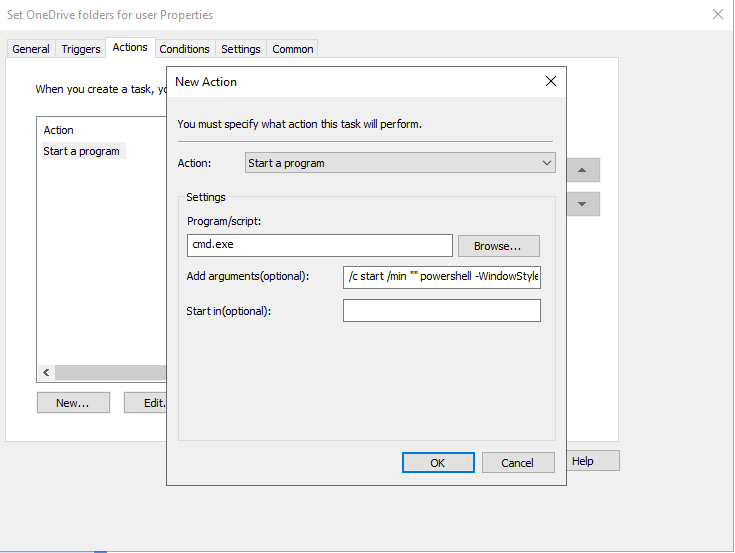Close the Properties window

(717, 15)
